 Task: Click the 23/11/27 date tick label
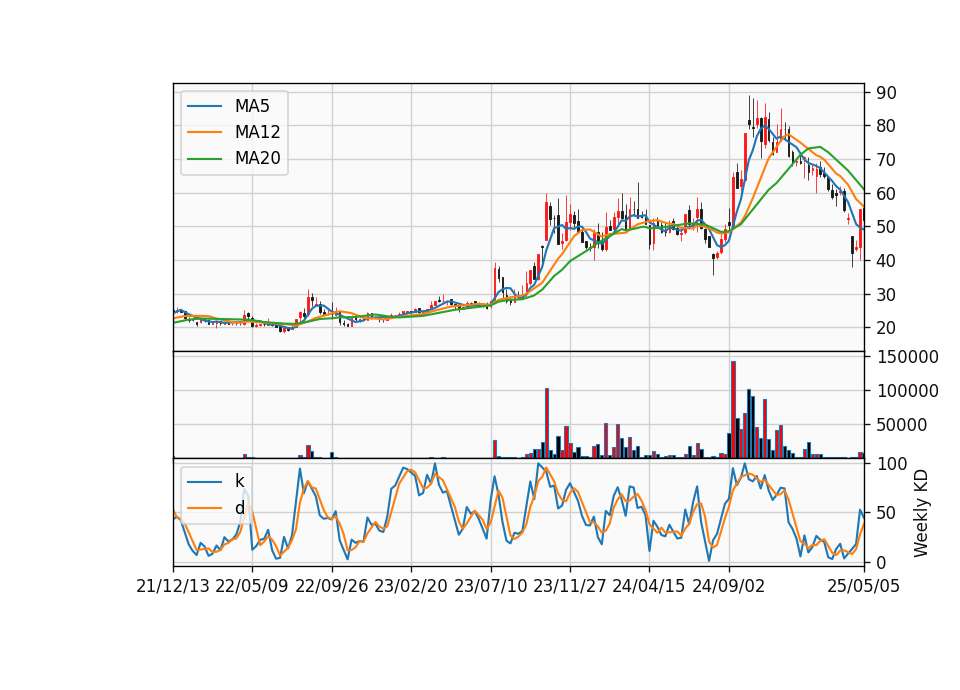point(570,586)
